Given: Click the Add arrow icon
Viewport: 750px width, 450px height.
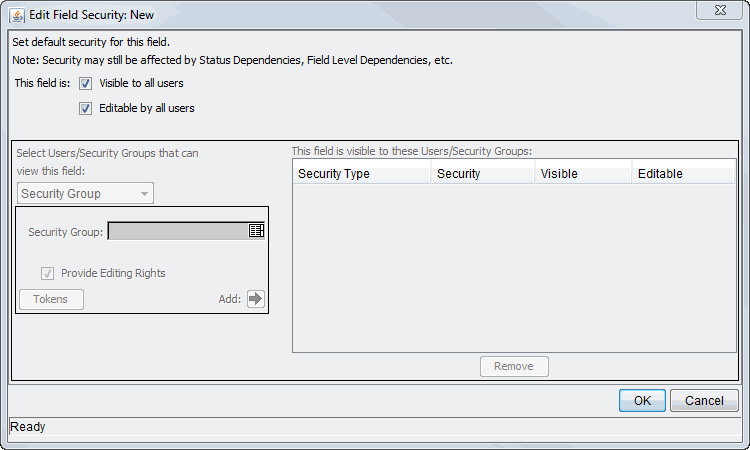Looking at the screenshot, I should click(256, 298).
